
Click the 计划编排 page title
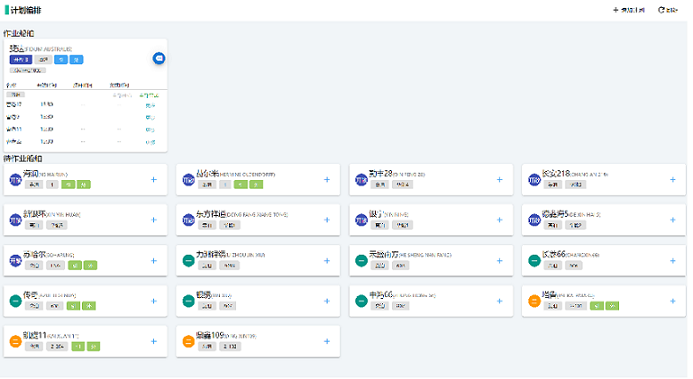click(26, 10)
